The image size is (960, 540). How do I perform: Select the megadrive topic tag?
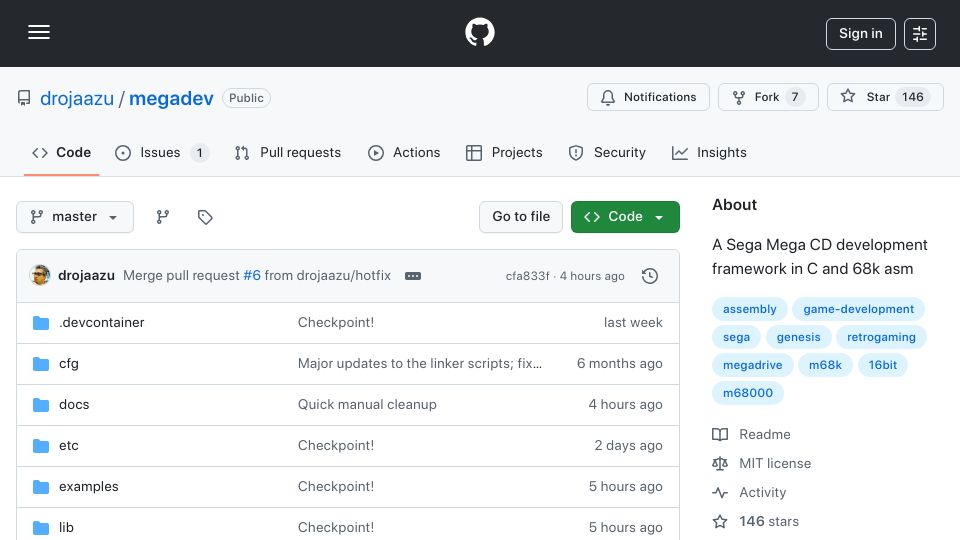click(752, 365)
